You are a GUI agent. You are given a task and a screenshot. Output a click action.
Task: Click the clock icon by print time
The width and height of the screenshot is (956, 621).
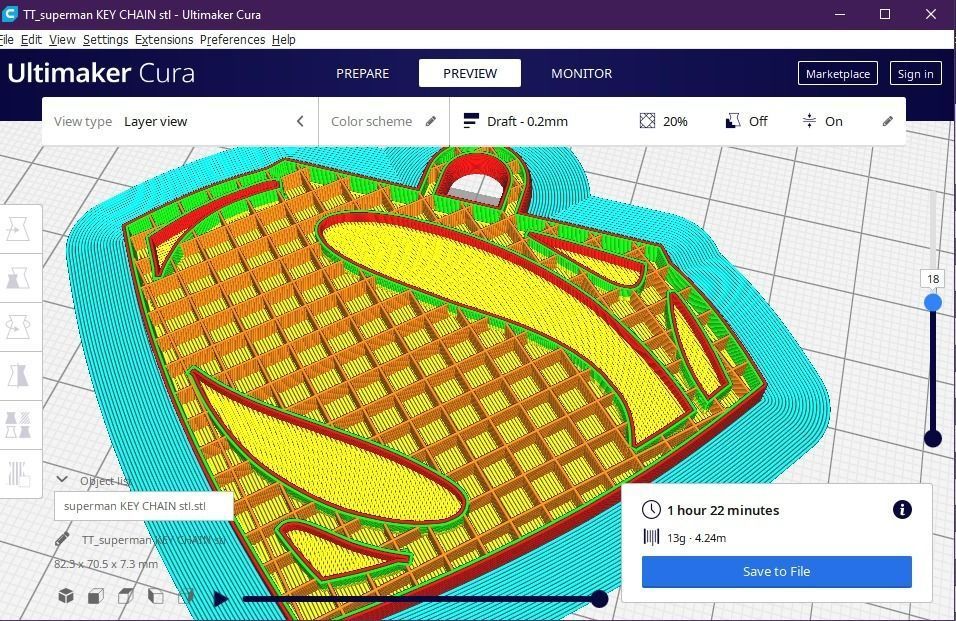click(651, 509)
